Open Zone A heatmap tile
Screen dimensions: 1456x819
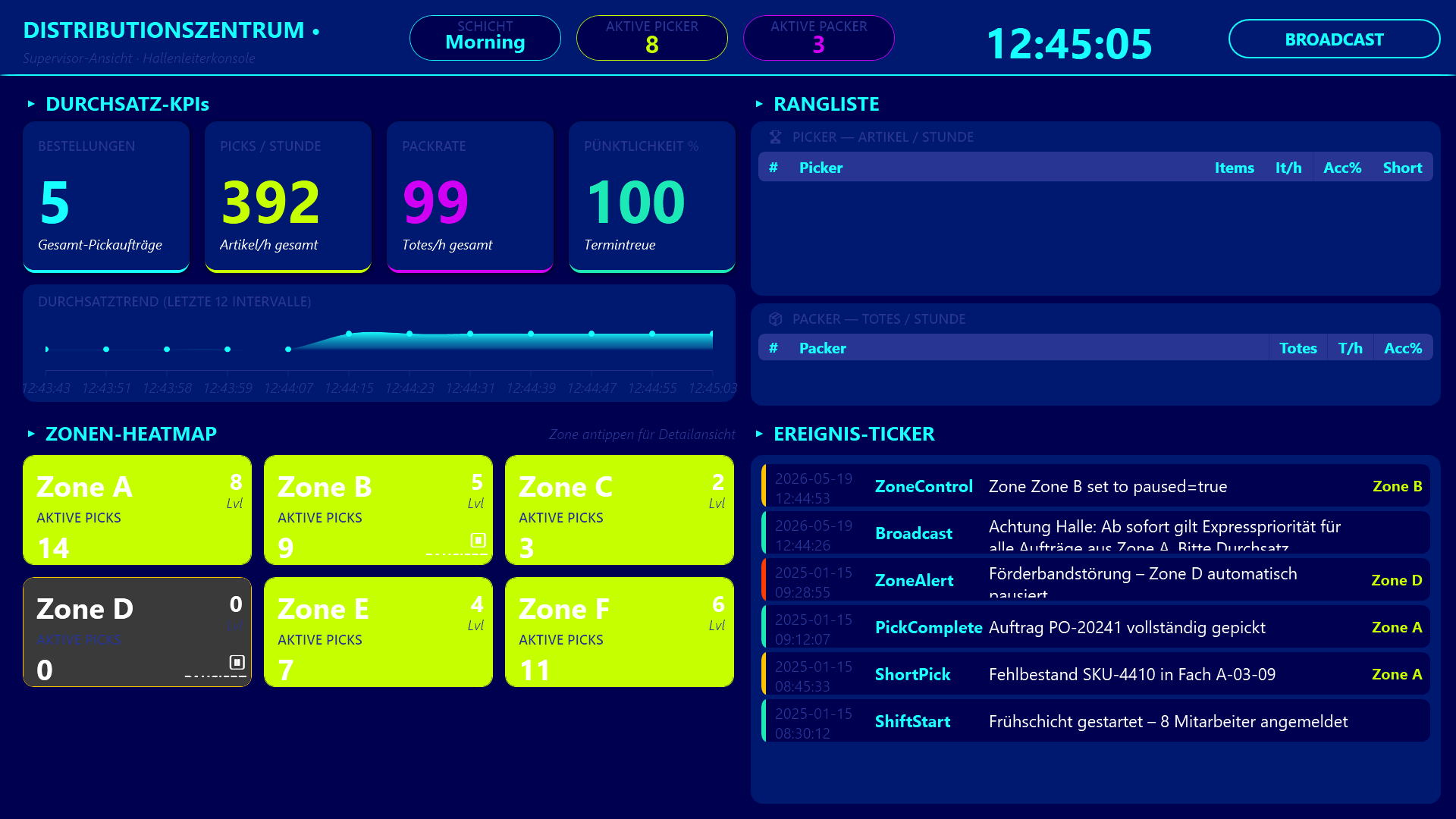137,510
